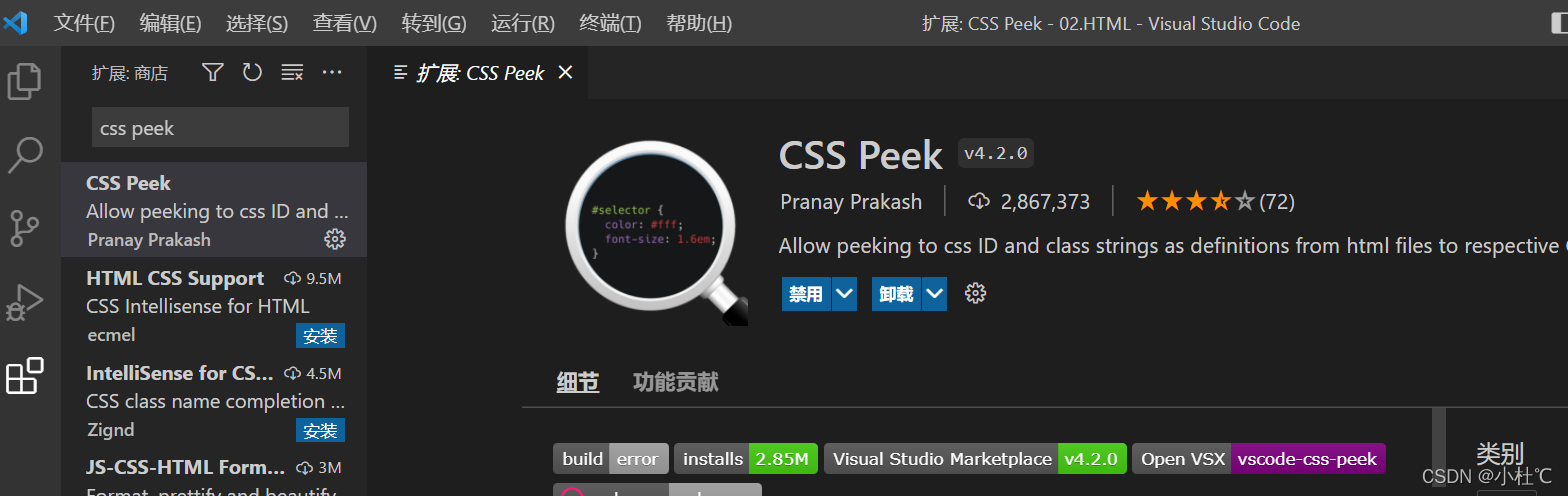Click the gear icon beside uninstall button

pyautogui.click(x=975, y=293)
